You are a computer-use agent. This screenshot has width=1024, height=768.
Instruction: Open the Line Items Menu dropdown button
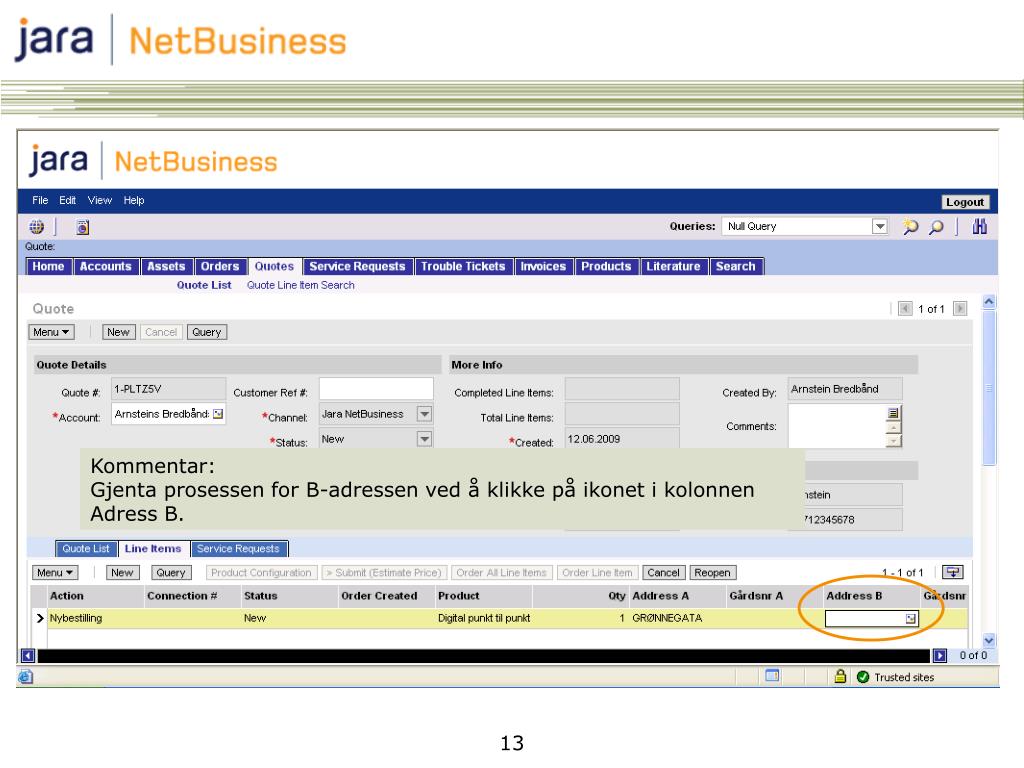pos(55,572)
